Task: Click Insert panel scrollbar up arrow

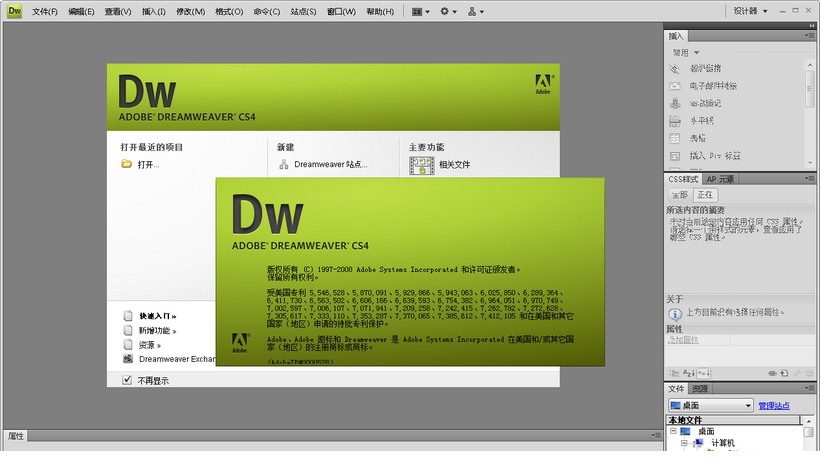Action: [810, 64]
